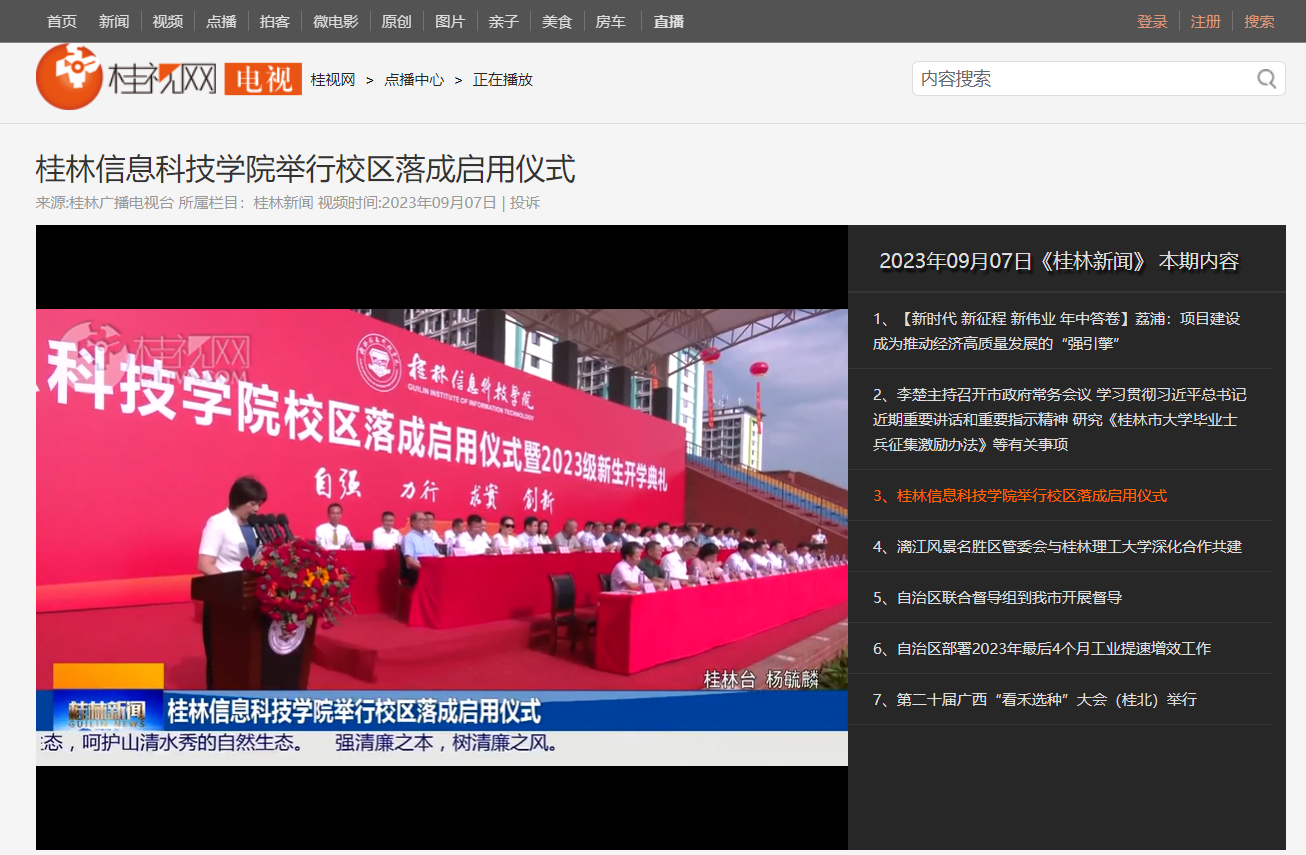Open the 微电影 menu item
1306x855 pixels.
coord(335,21)
